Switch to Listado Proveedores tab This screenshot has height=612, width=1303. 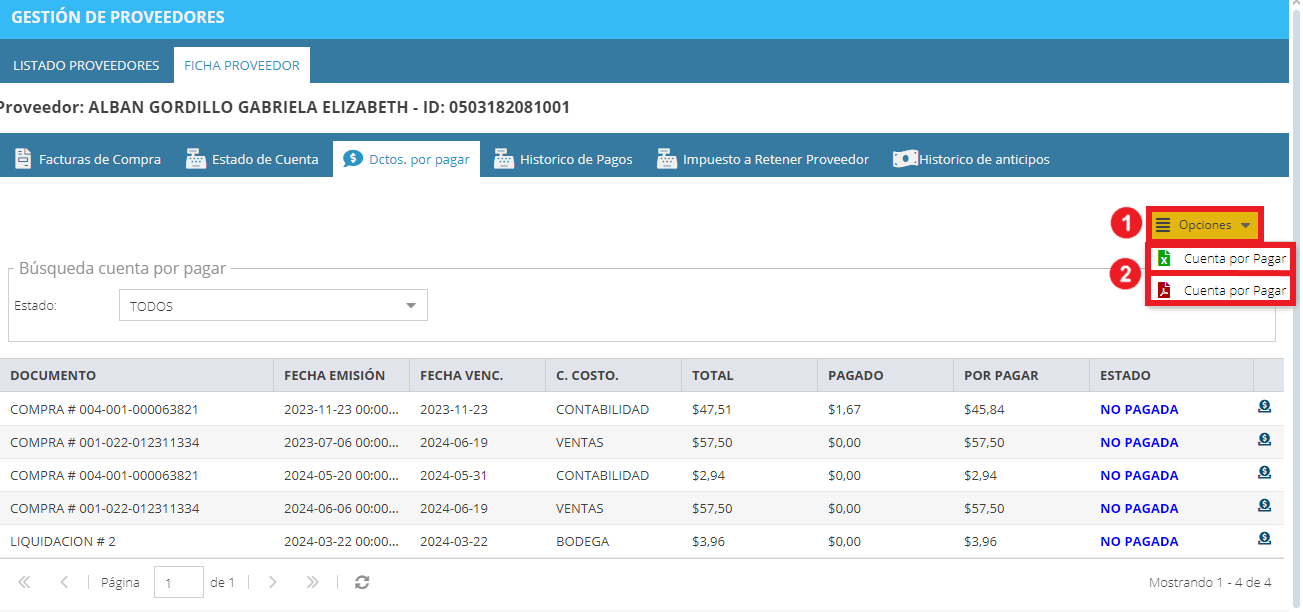tap(86, 65)
